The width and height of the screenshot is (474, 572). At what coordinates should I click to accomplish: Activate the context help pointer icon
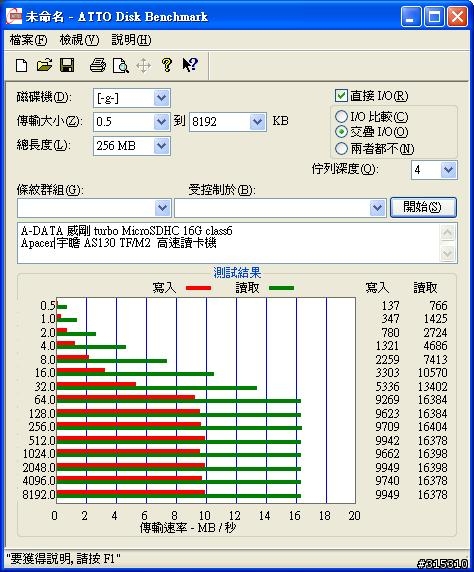190,65
